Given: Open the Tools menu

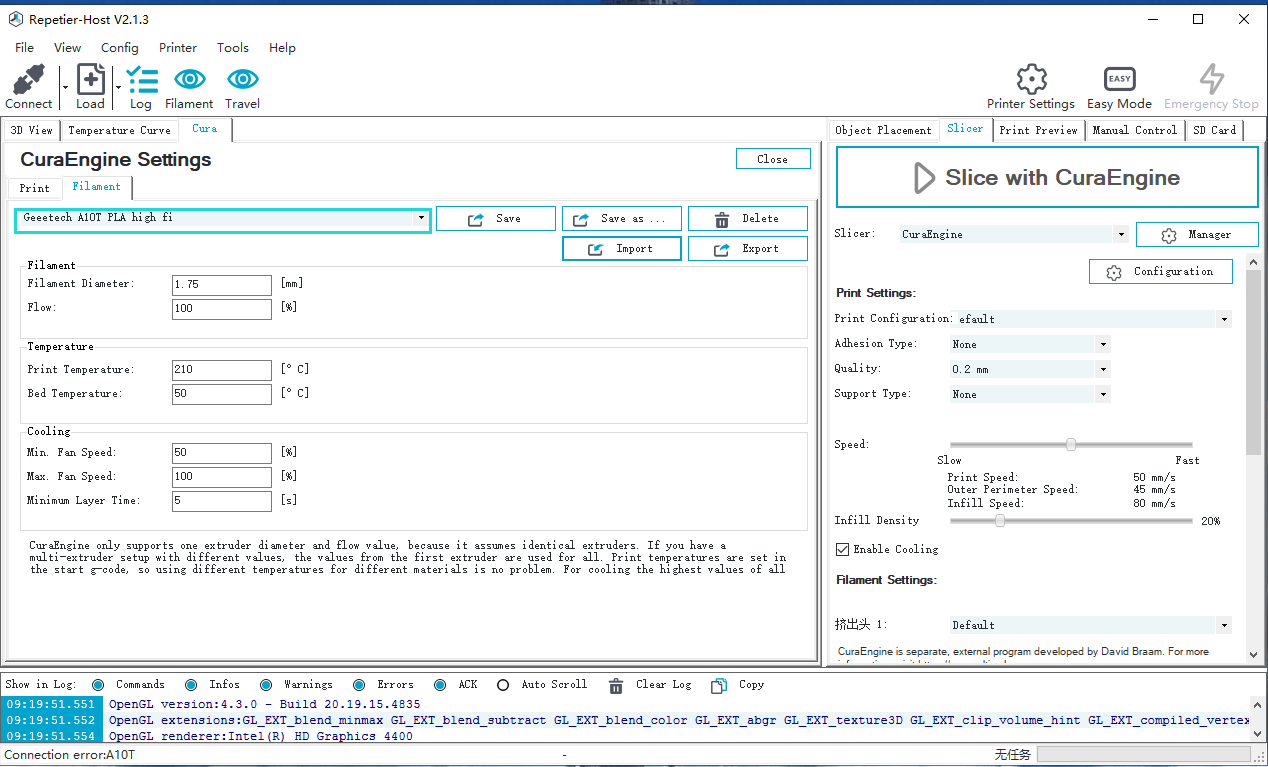Looking at the screenshot, I should pos(232,47).
